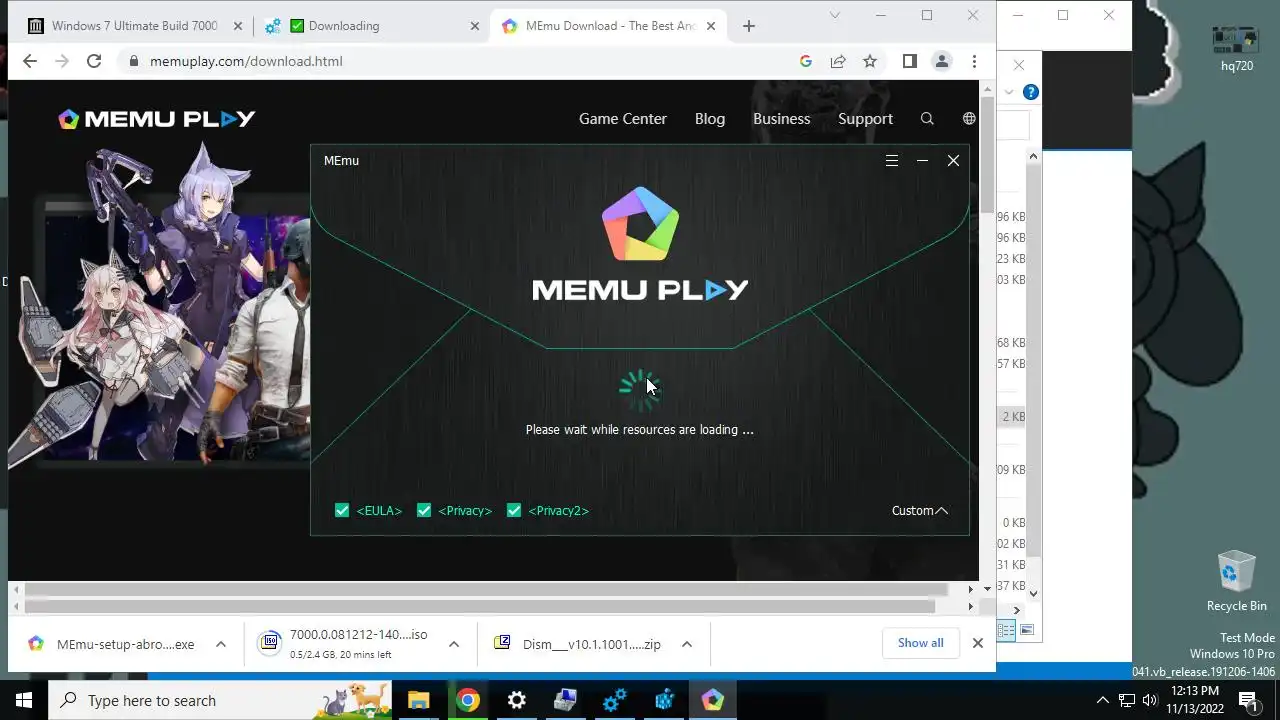Image resolution: width=1280 pixels, height=720 pixels.
Task: Open Game Center page
Action: click(622, 118)
